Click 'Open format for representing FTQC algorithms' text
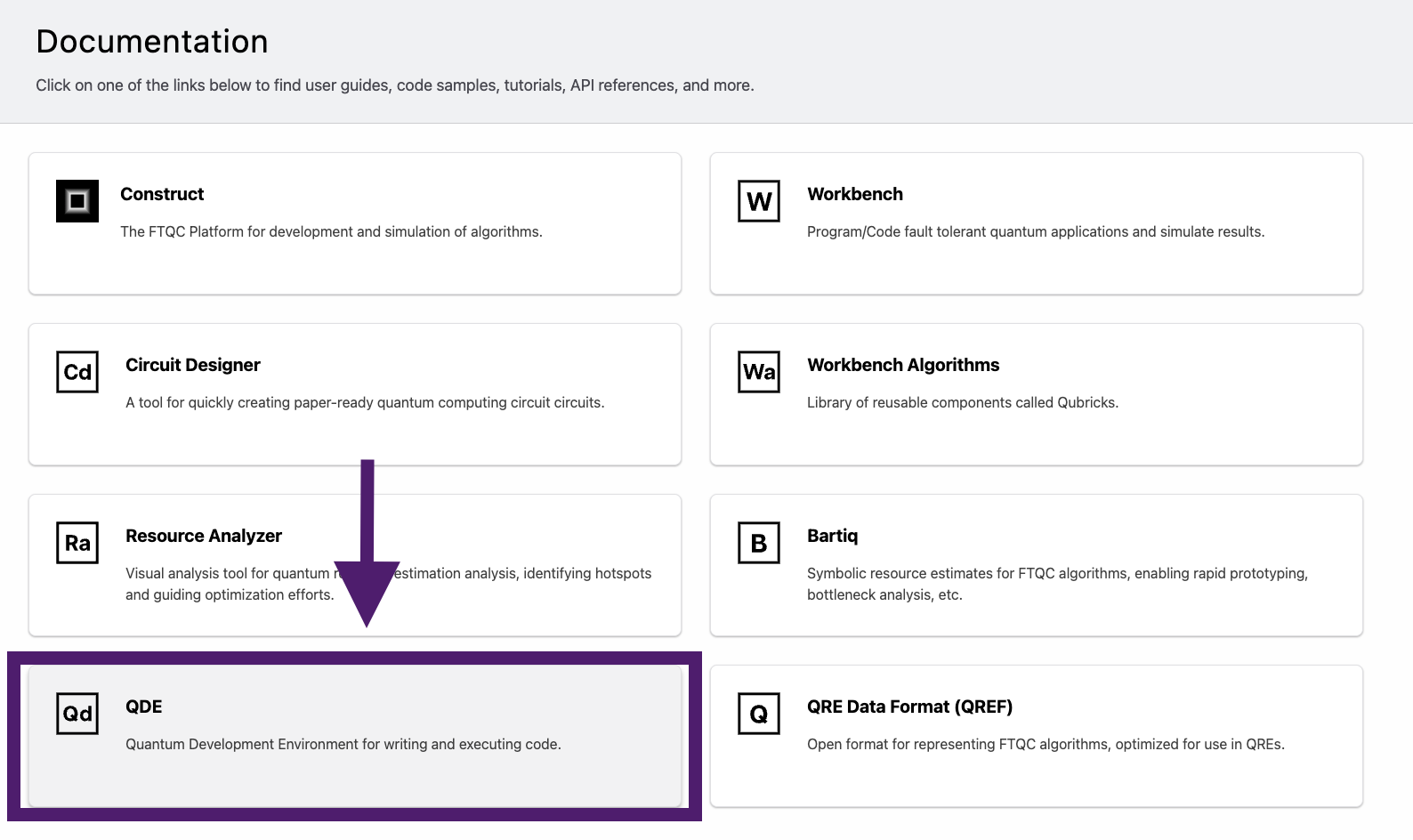 1046,744
